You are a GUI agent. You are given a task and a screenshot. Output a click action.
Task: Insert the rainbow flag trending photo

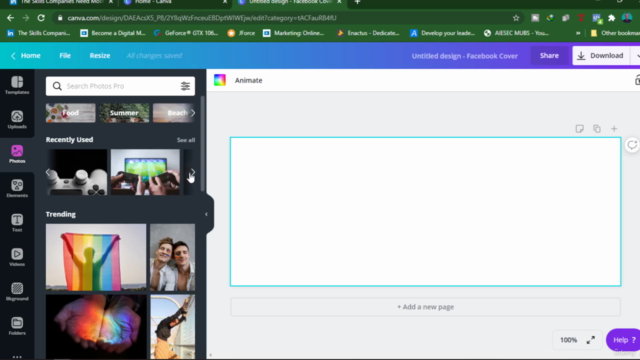96,257
